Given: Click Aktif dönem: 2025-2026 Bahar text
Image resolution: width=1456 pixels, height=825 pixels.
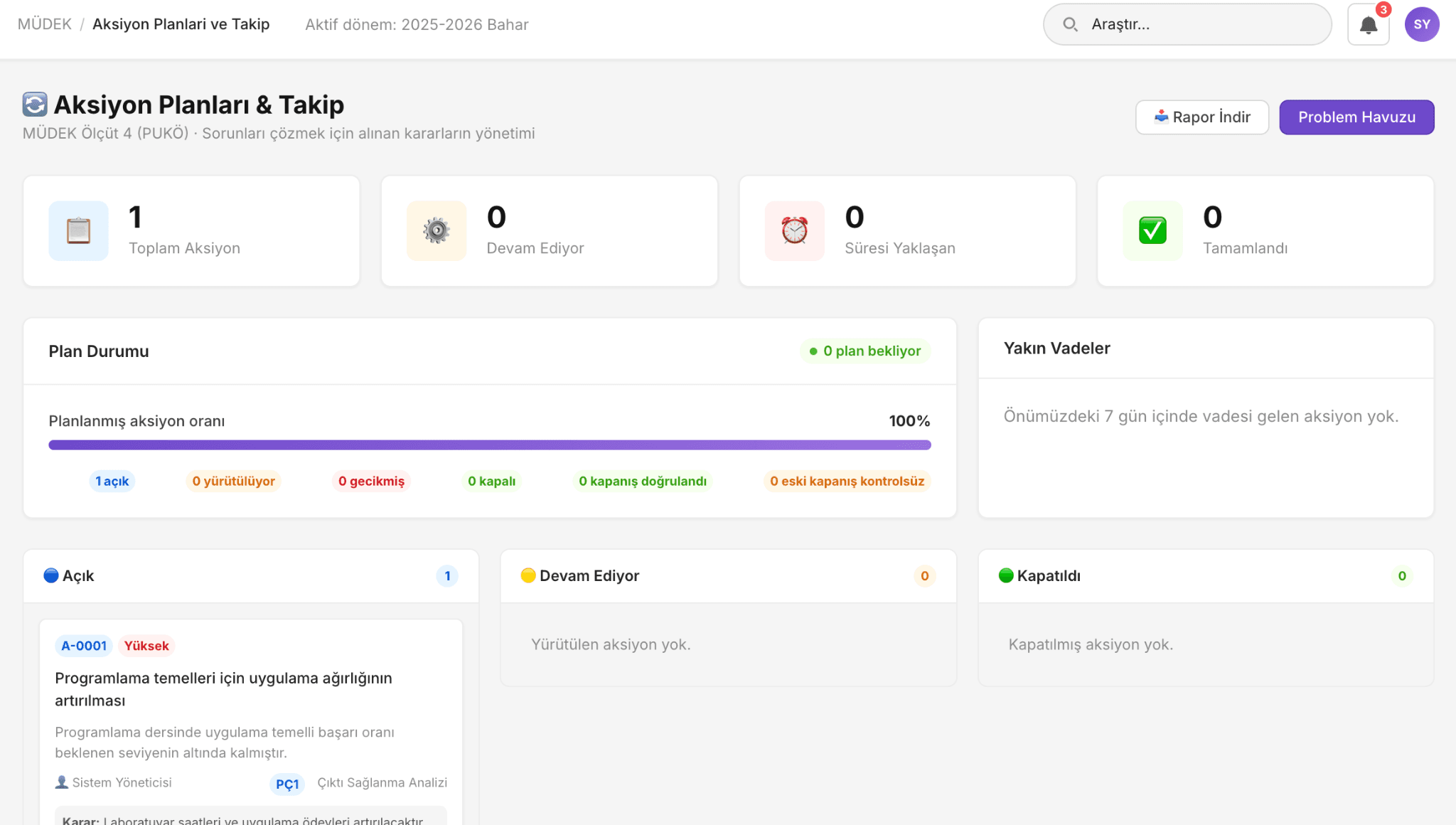Looking at the screenshot, I should click(417, 24).
